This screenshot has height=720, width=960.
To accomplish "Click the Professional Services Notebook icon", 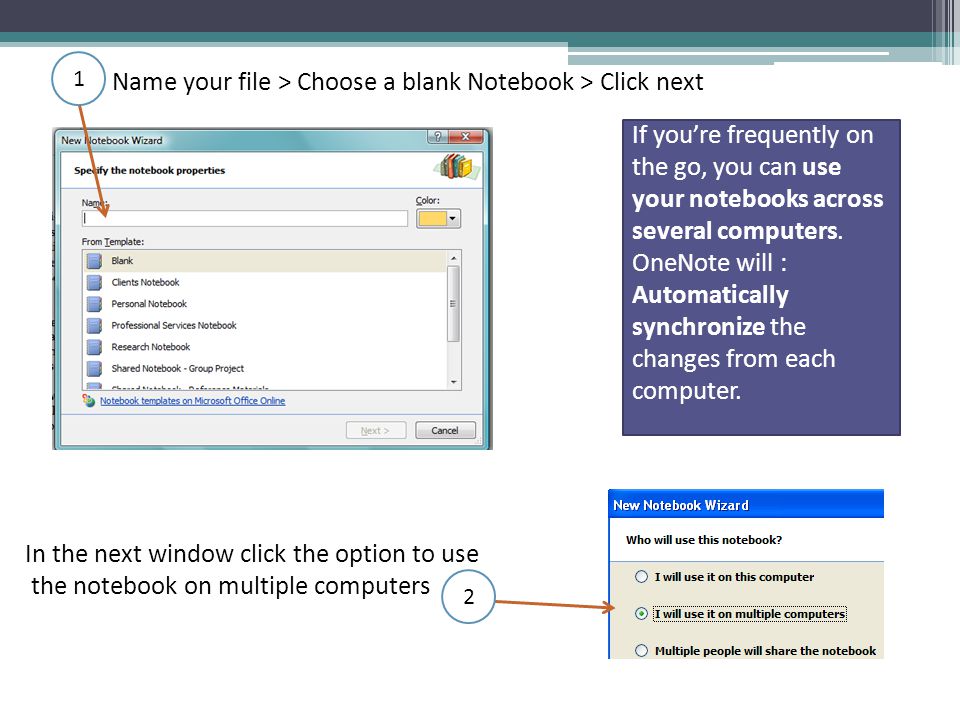I will click(94, 326).
